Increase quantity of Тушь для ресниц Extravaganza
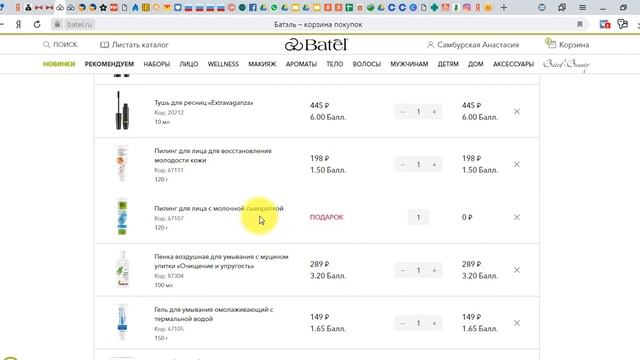The image size is (640, 360). click(x=434, y=111)
